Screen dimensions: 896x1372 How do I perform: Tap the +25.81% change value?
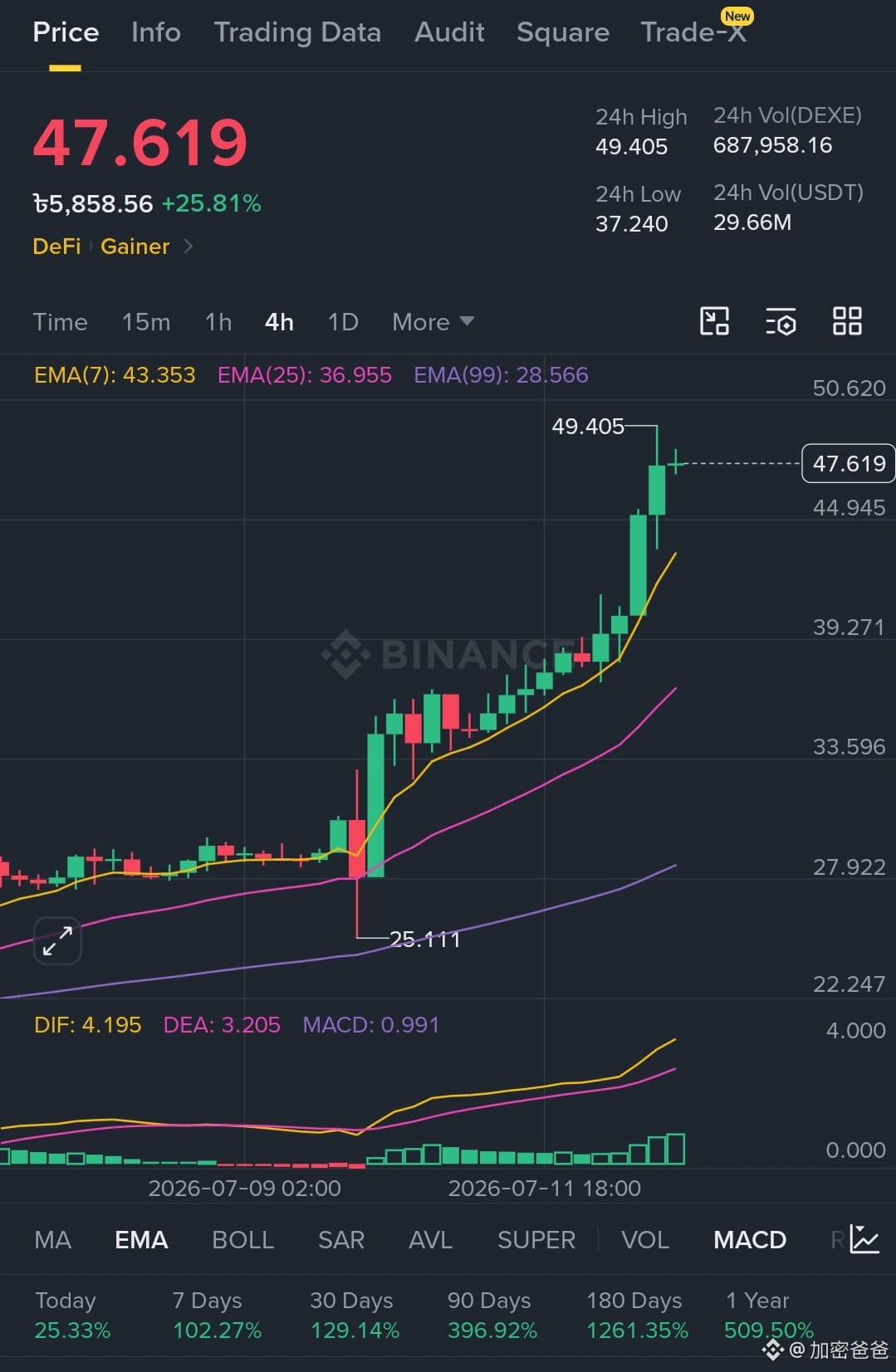(x=211, y=203)
